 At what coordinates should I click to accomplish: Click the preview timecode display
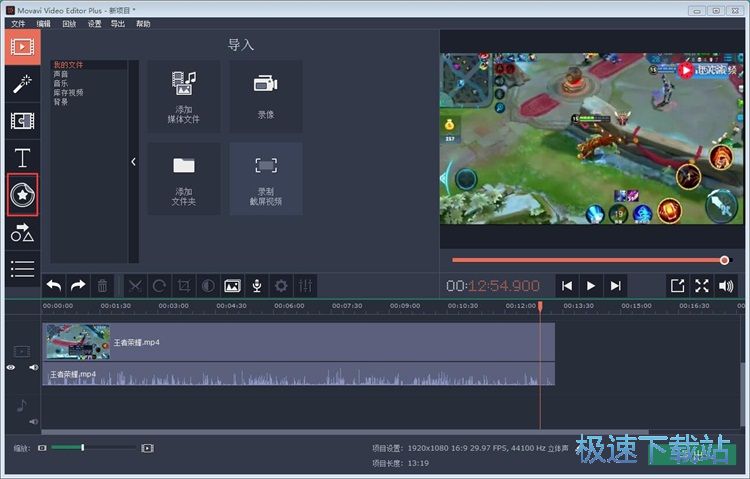pyautogui.click(x=493, y=286)
